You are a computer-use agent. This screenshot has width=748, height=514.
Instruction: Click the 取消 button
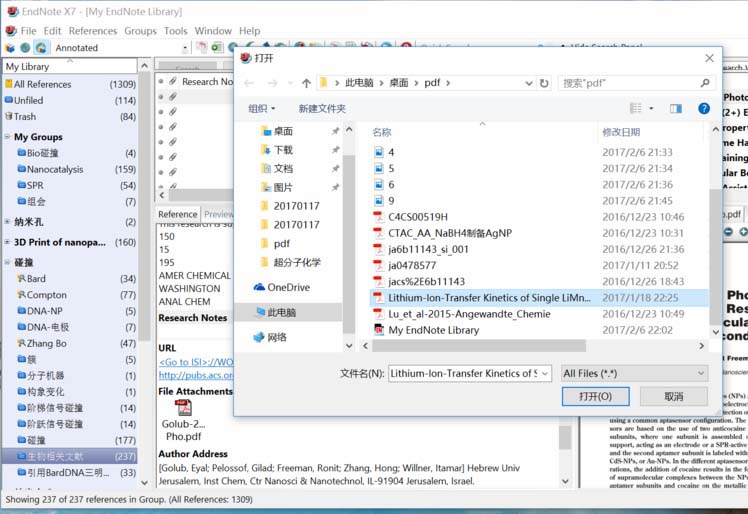[x=673, y=396]
